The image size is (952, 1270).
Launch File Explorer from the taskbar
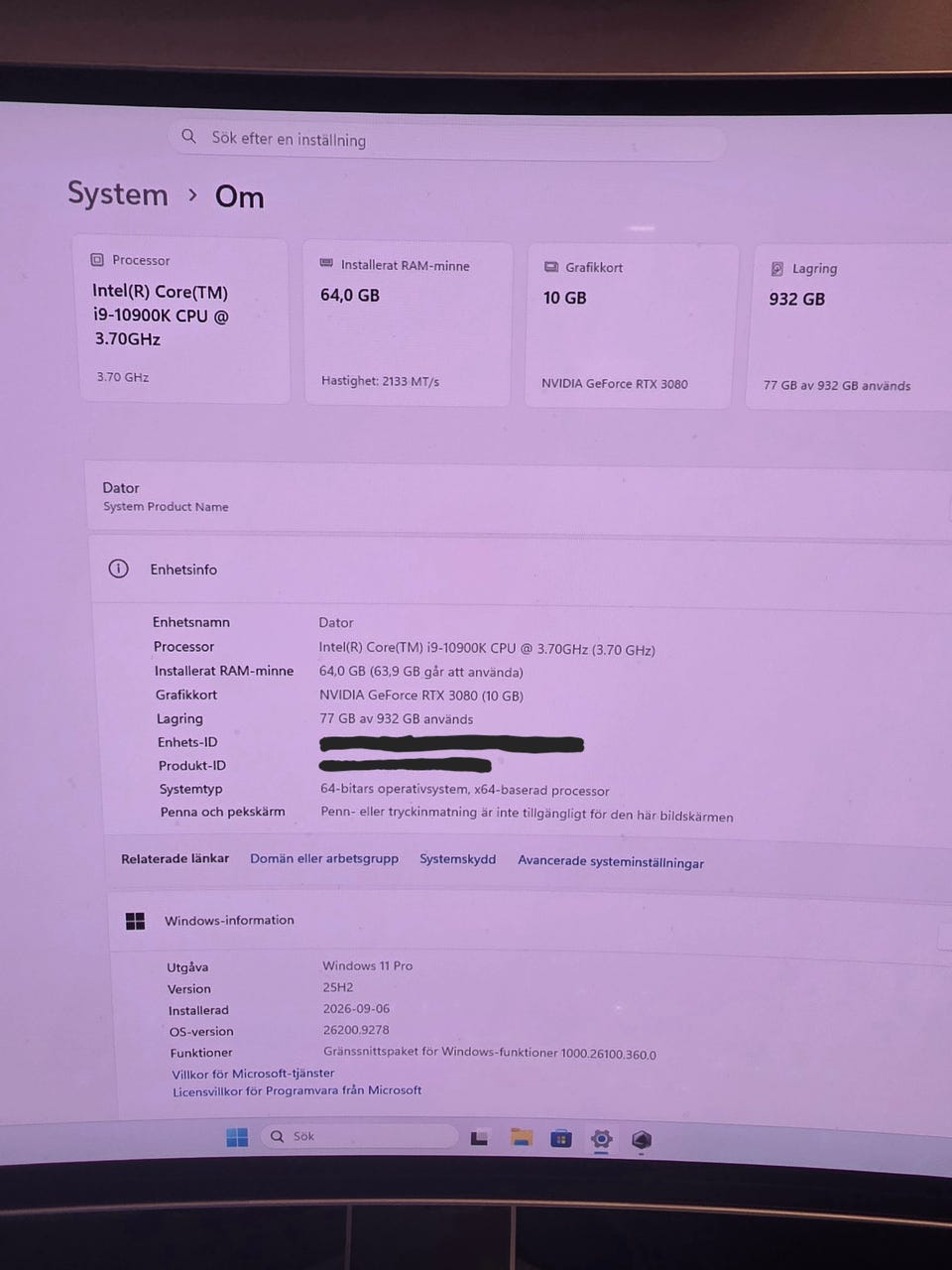(522, 1138)
